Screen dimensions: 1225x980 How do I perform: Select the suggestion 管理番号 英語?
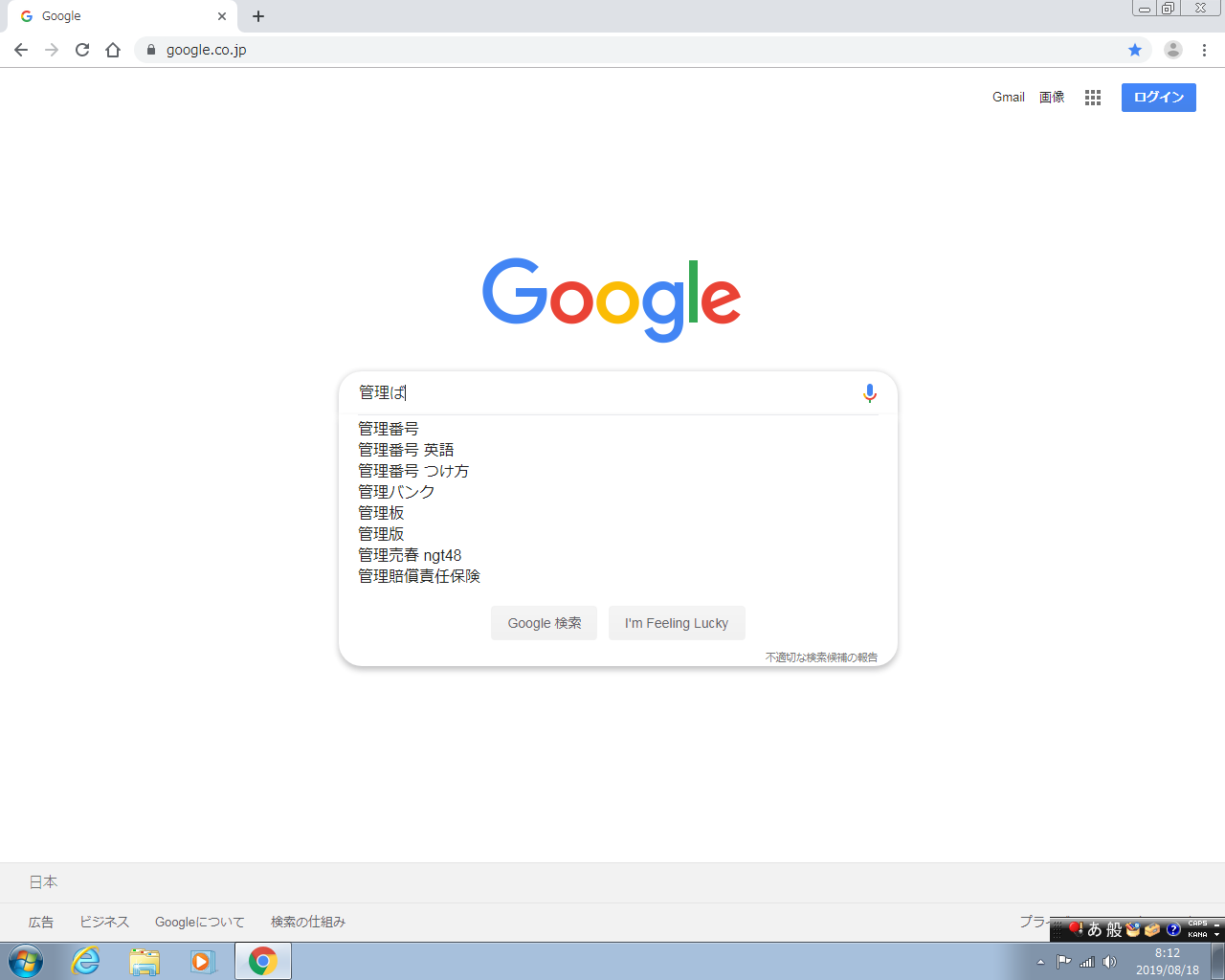[406, 450]
